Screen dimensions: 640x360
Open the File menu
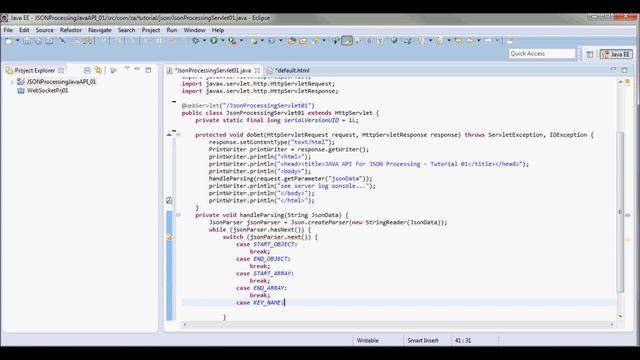[8, 30]
